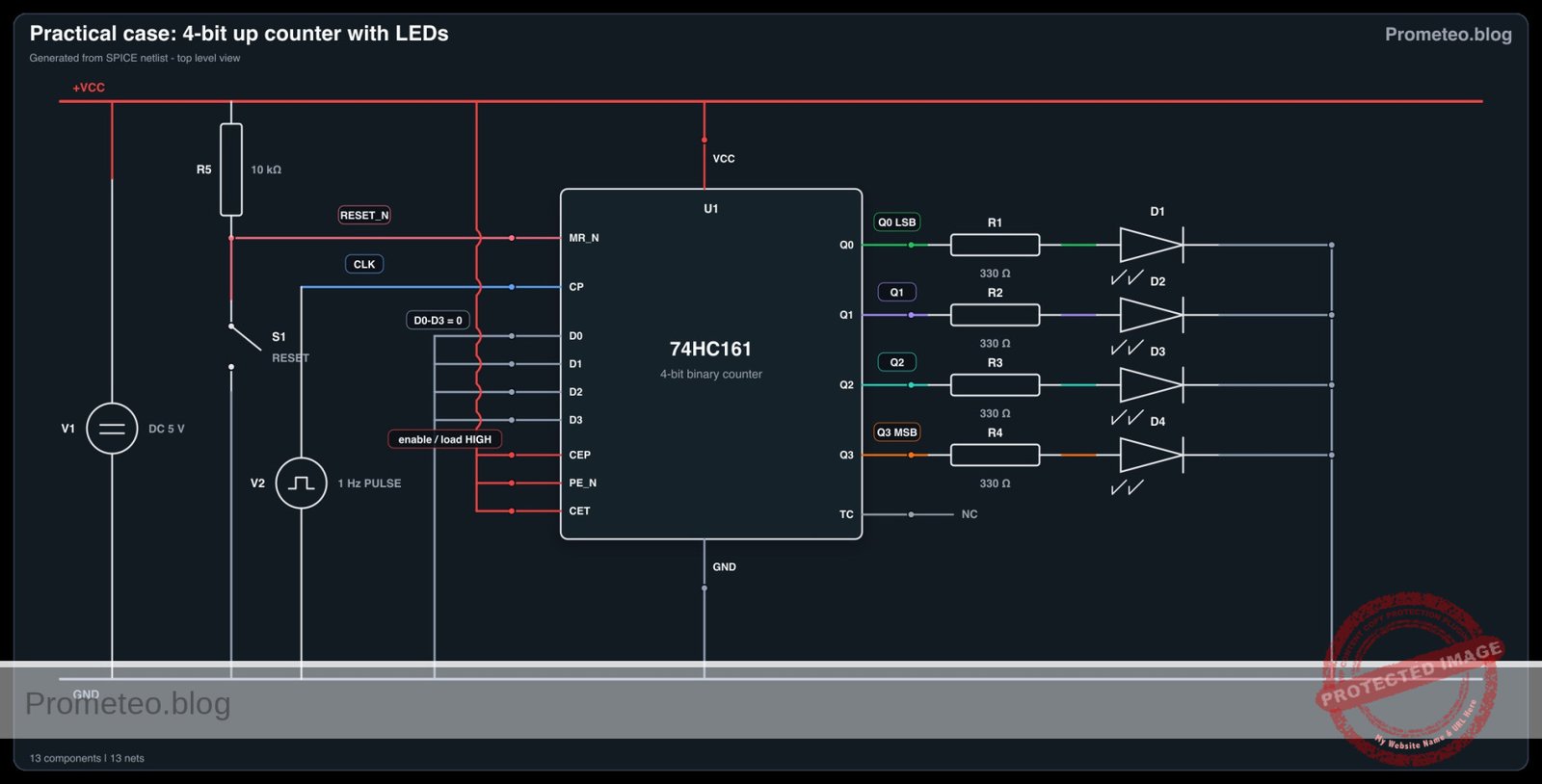Click the 13 components | 13 nets footer
Viewport: 1542px width, 784px height.
pyautogui.click(x=87, y=758)
